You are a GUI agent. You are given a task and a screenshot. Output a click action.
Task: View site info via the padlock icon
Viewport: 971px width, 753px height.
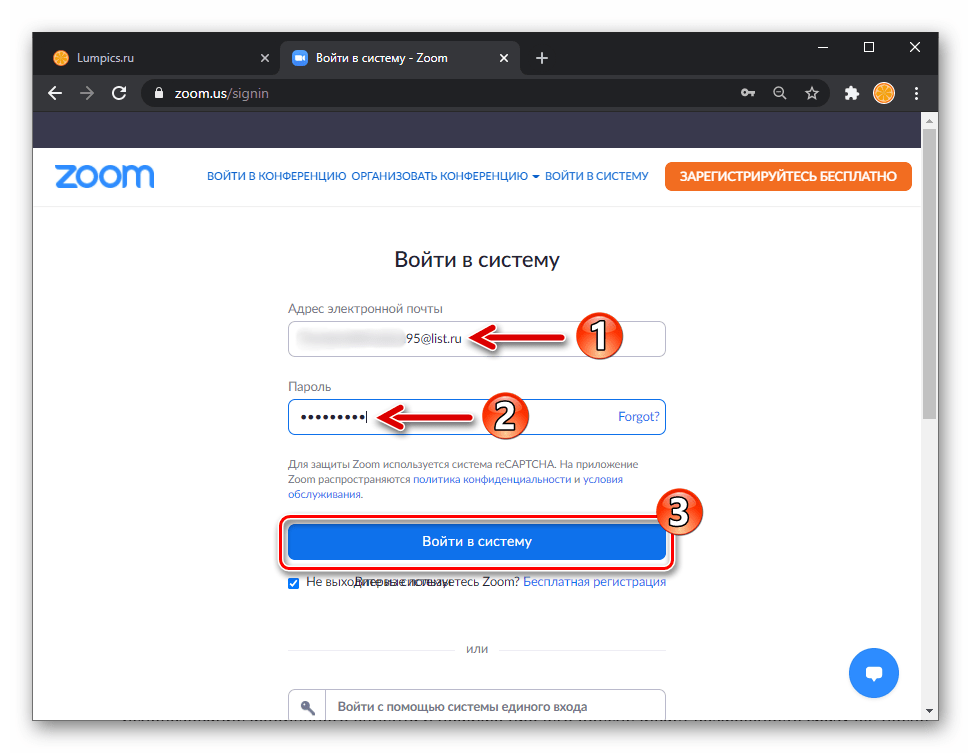[x=159, y=94]
